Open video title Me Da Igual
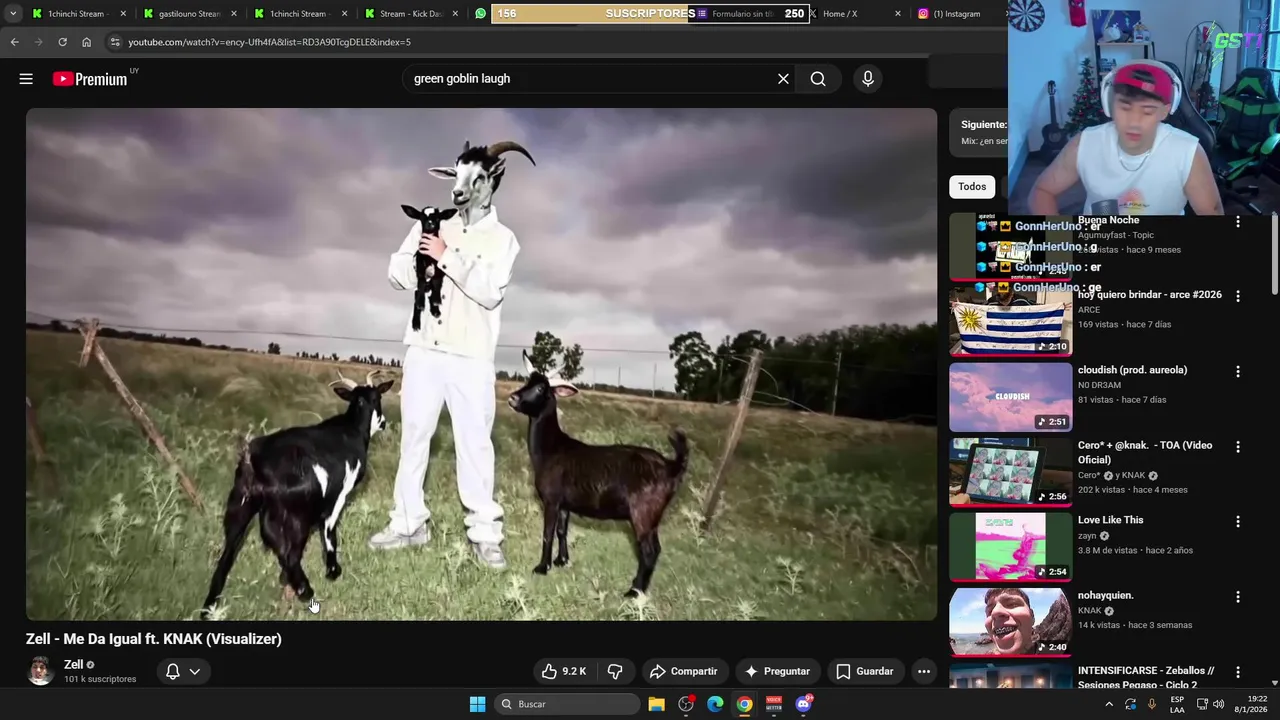Screen dimensions: 1280x720 coord(154,639)
